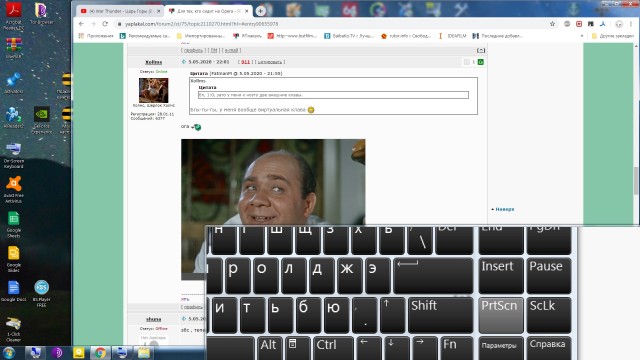Click the Справка key on the on-screen keyboard
640x360 pixels.
pos(549,348)
